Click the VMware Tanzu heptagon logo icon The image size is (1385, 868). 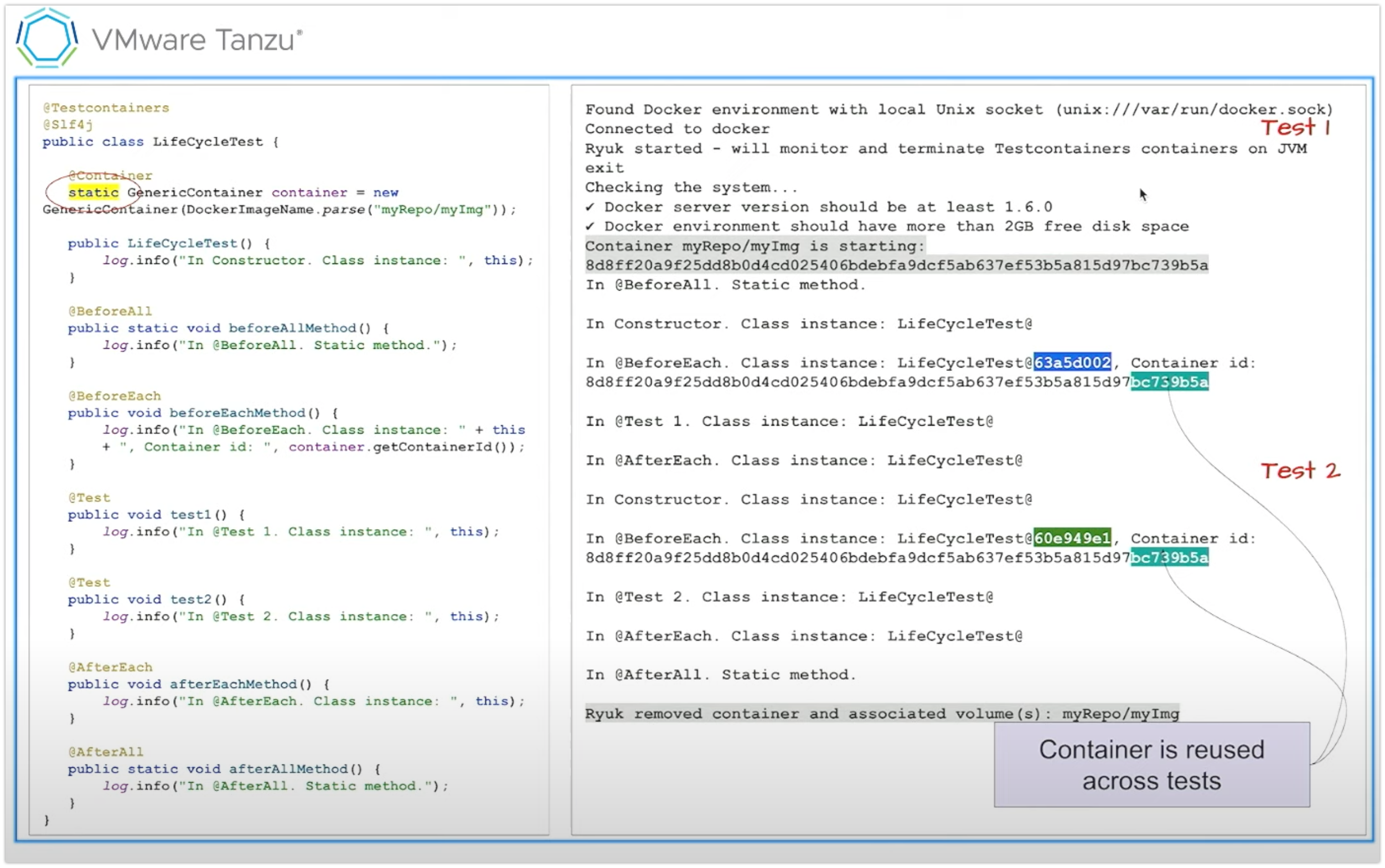tap(47, 38)
